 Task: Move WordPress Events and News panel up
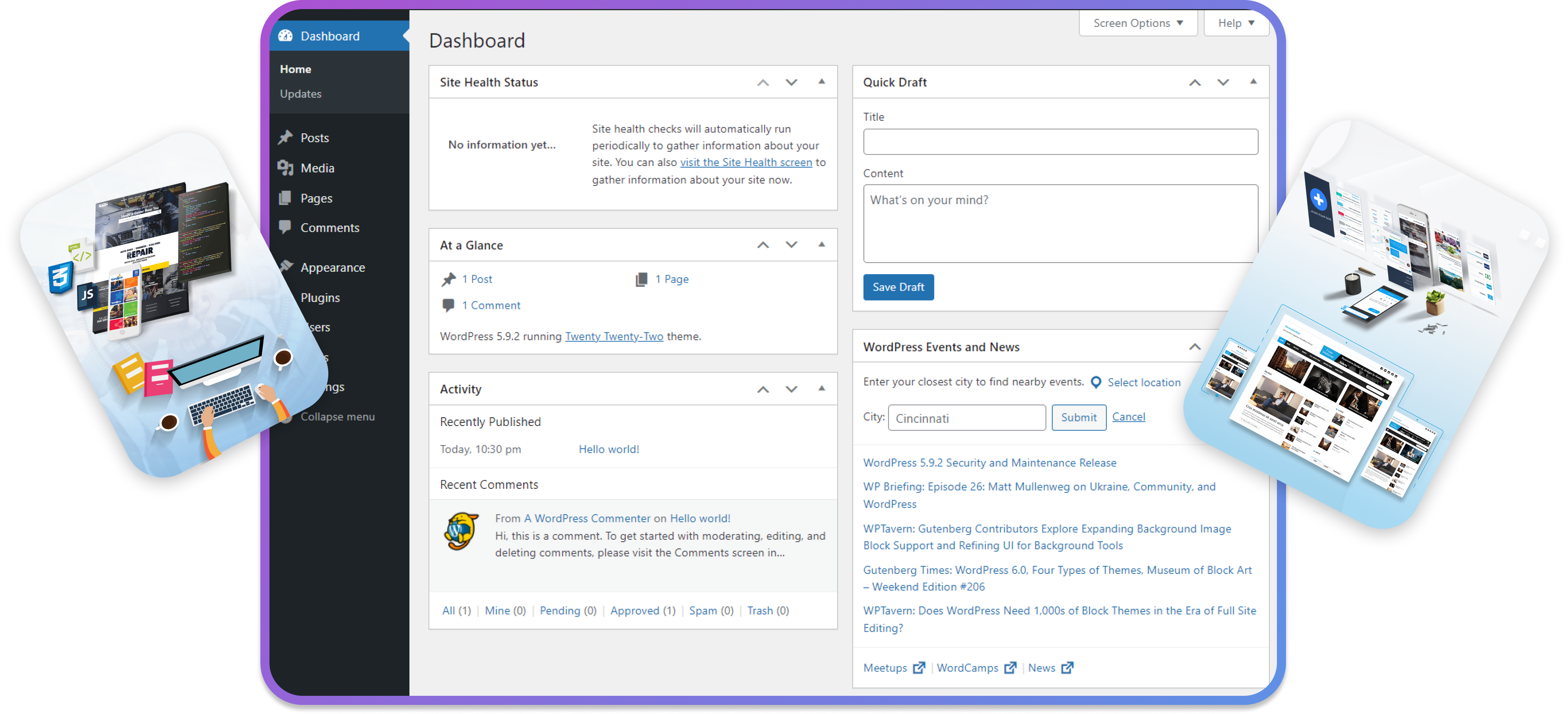[1195, 347]
